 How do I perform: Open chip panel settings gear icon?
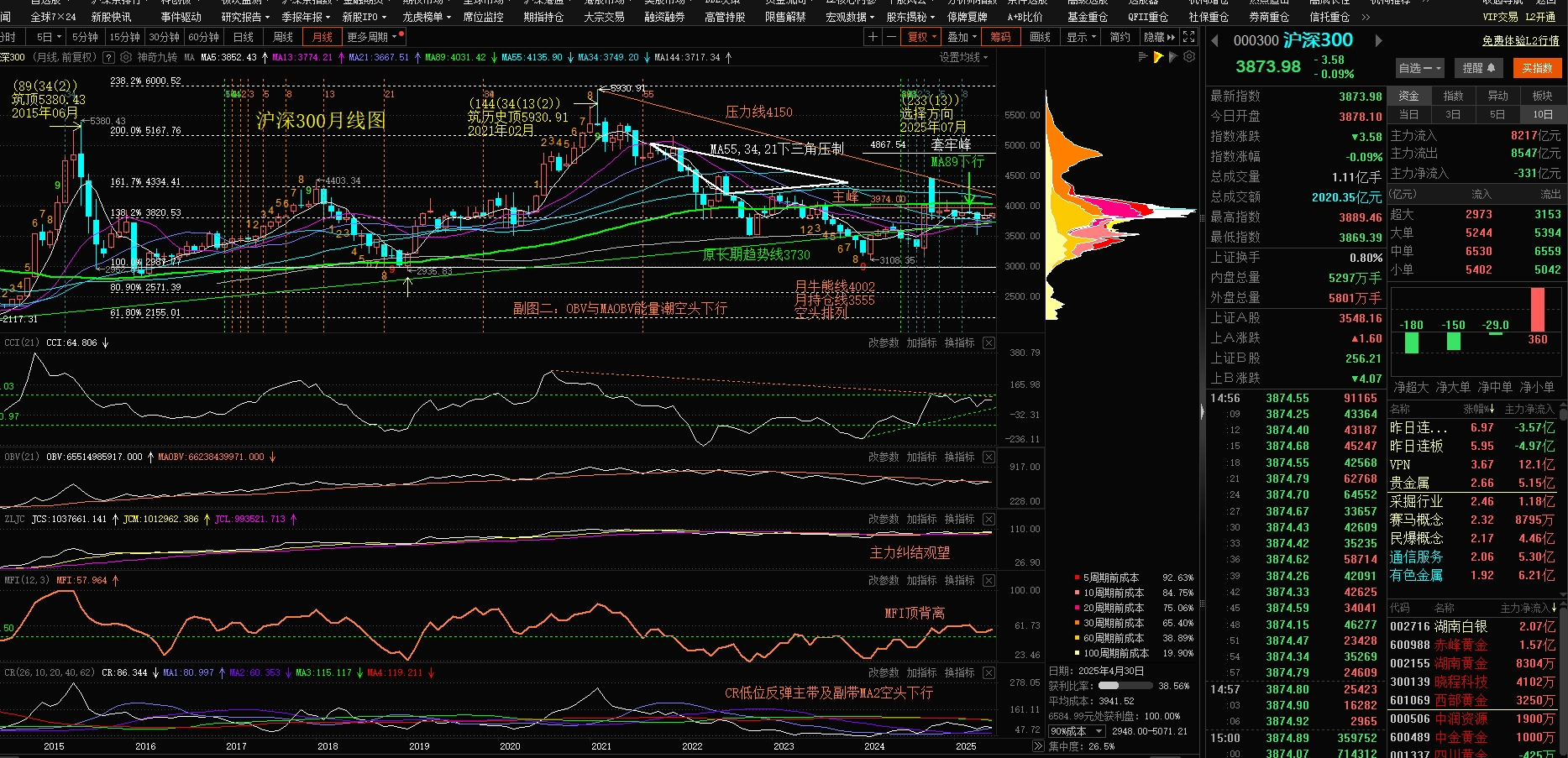pyautogui.click(x=1189, y=57)
